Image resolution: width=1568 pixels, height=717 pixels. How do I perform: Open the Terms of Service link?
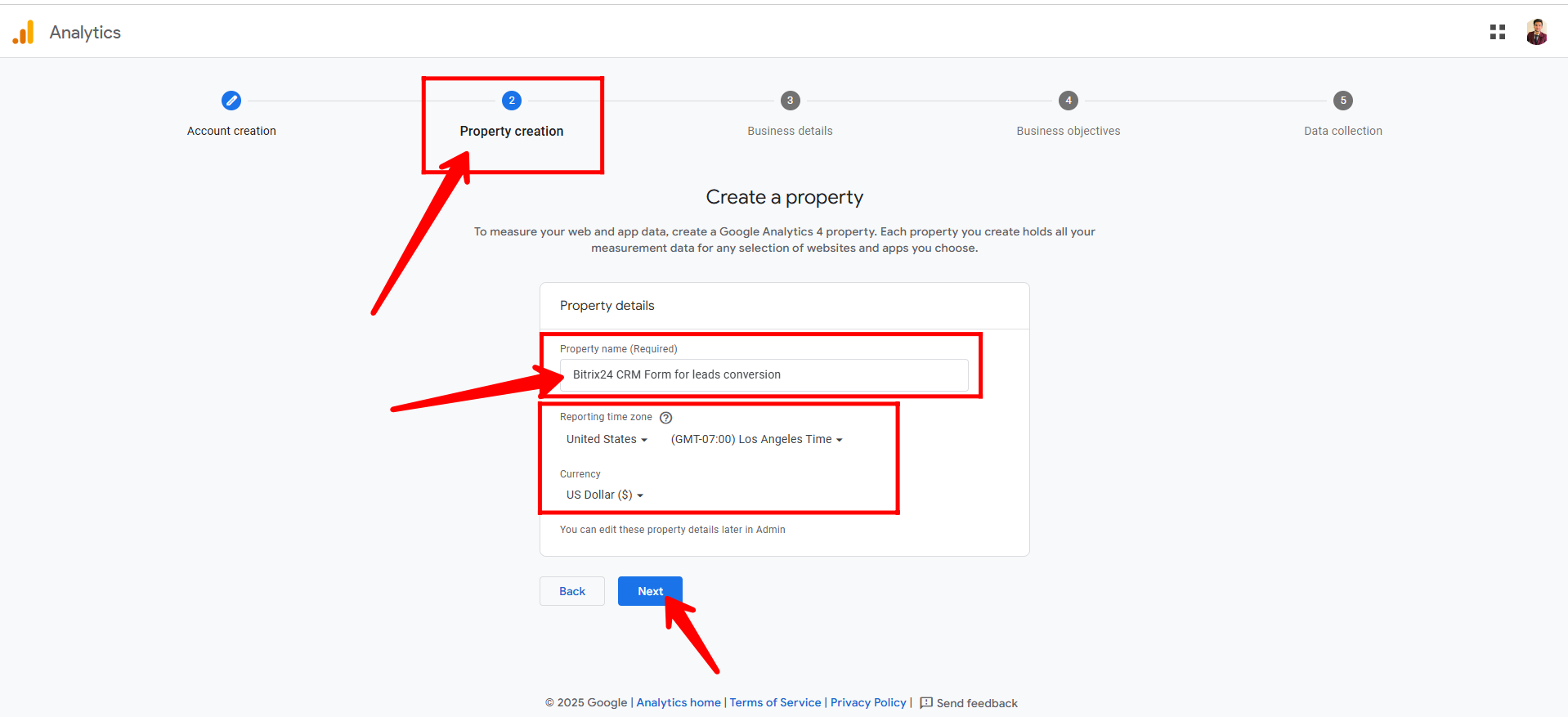[x=775, y=702]
